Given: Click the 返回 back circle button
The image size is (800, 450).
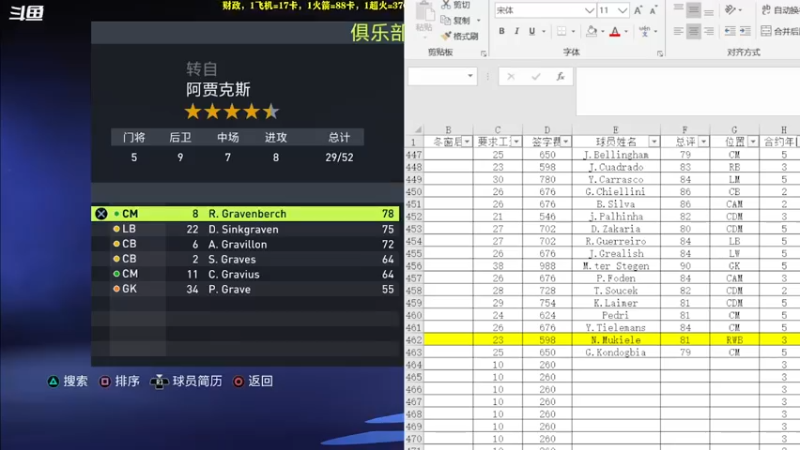Looking at the screenshot, I should click(253, 381).
